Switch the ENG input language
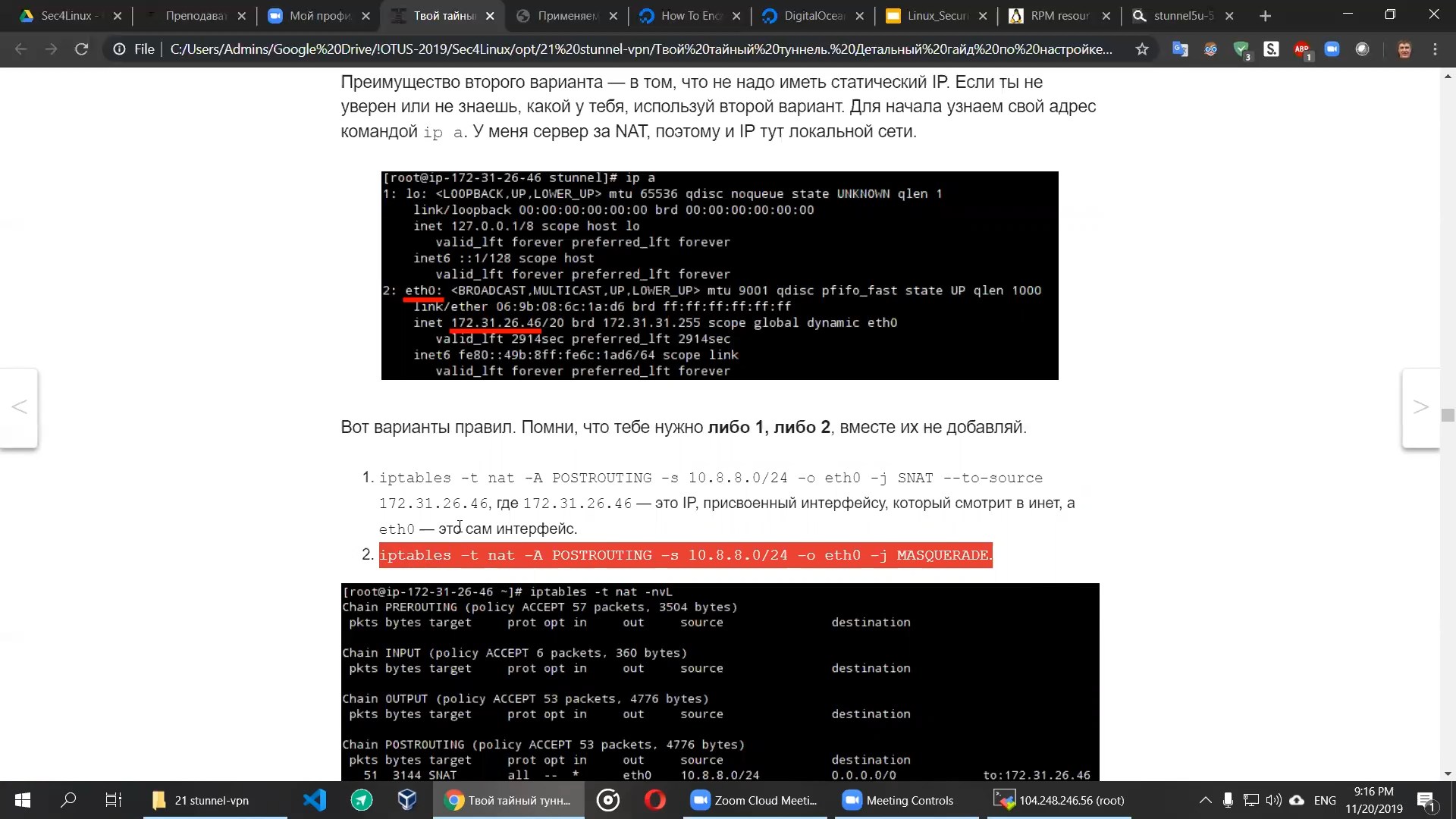The image size is (1456, 819). 1325,800
